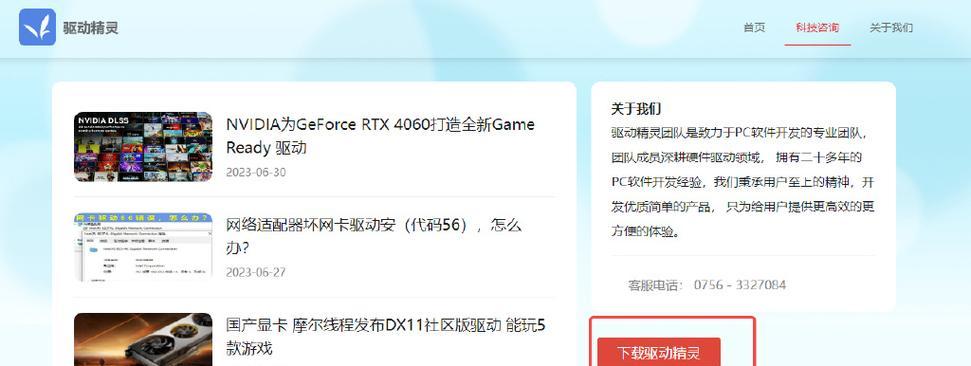971x366 pixels.
Task: Select the 科技咨询 navigation tab
Action: click(x=817, y=28)
